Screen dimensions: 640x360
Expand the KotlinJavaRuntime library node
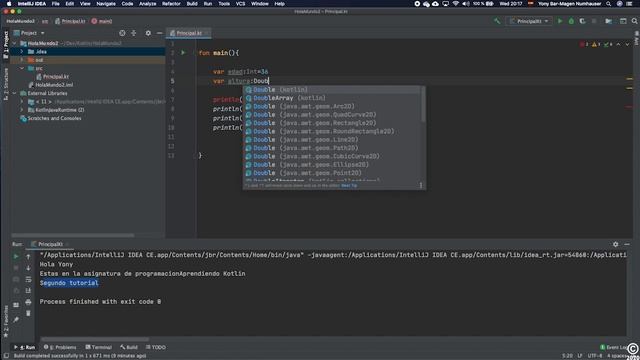pos(22,110)
